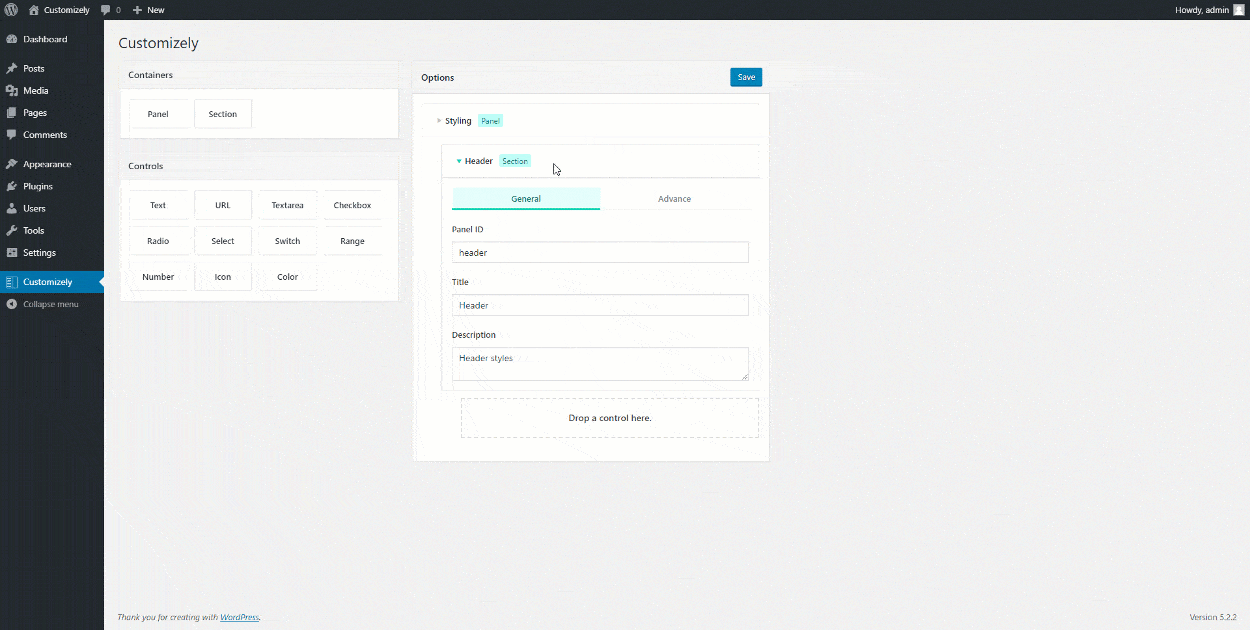Click the Title input field

[x=600, y=305]
